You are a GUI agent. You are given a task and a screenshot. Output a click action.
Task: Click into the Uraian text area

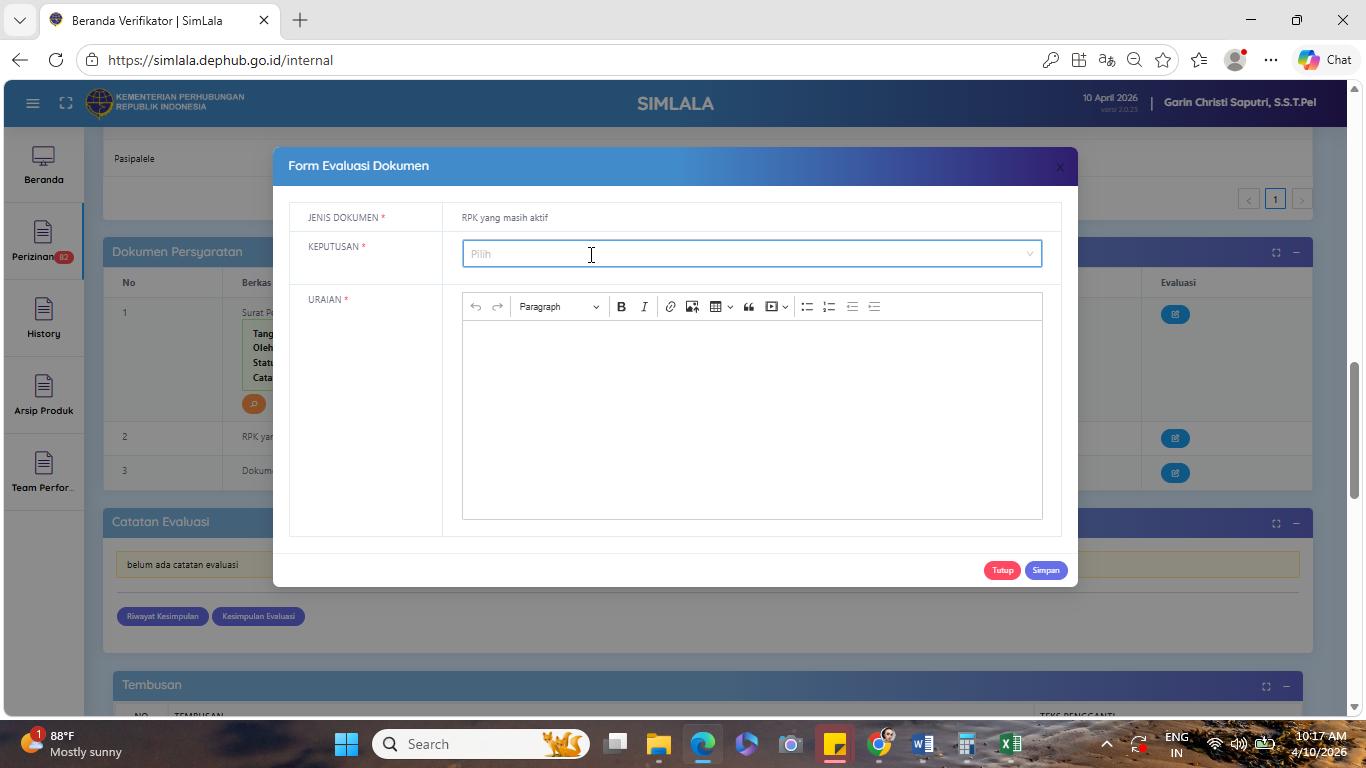pyautogui.click(x=752, y=420)
